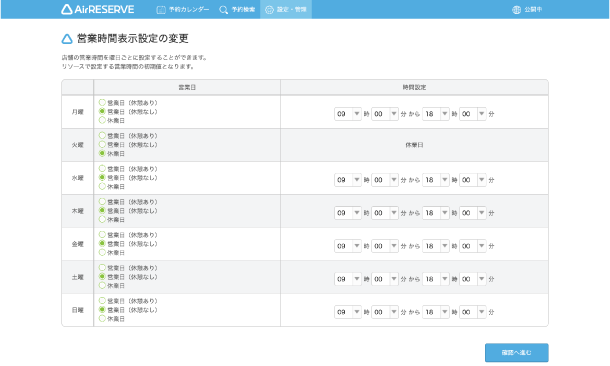Viewport: 610px width, 366px height.
Task: Open 日曜 start minute dropdown
Action: [385, 312]
